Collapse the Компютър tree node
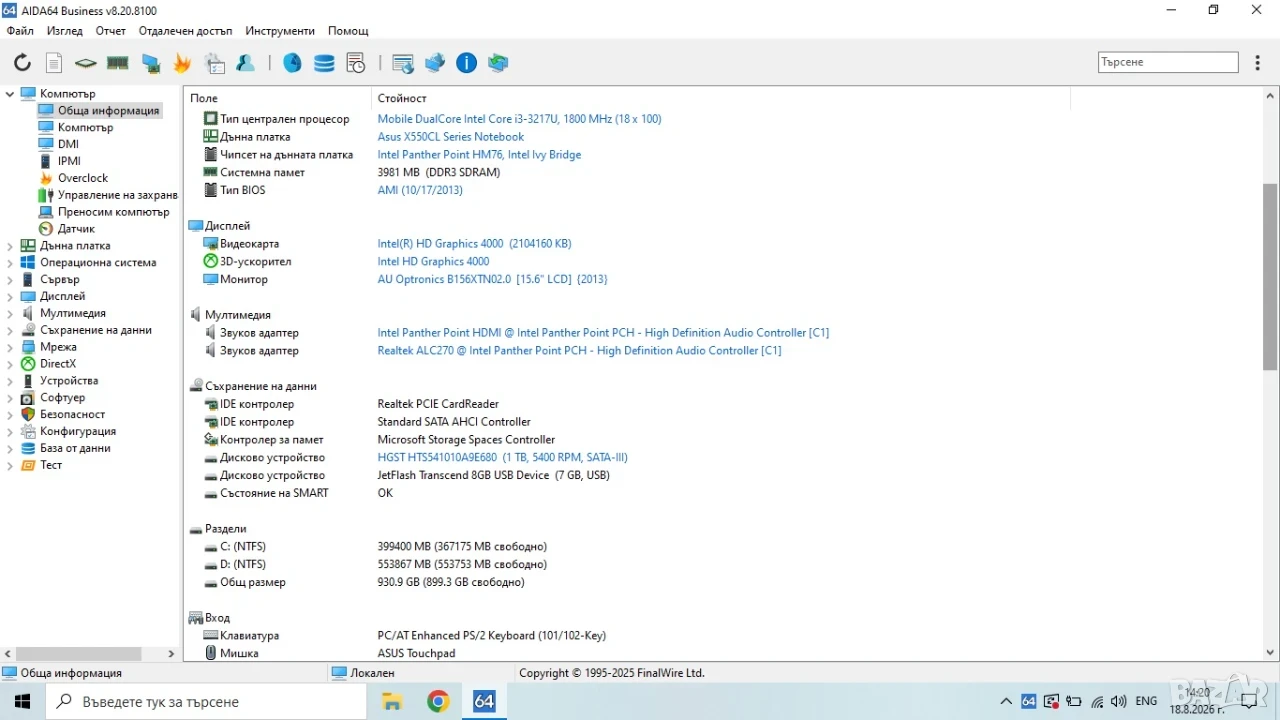 coord(10,94)
